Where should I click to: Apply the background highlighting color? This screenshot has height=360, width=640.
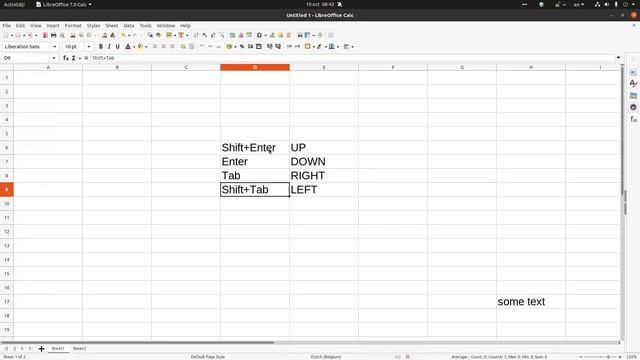pos(140,47)
